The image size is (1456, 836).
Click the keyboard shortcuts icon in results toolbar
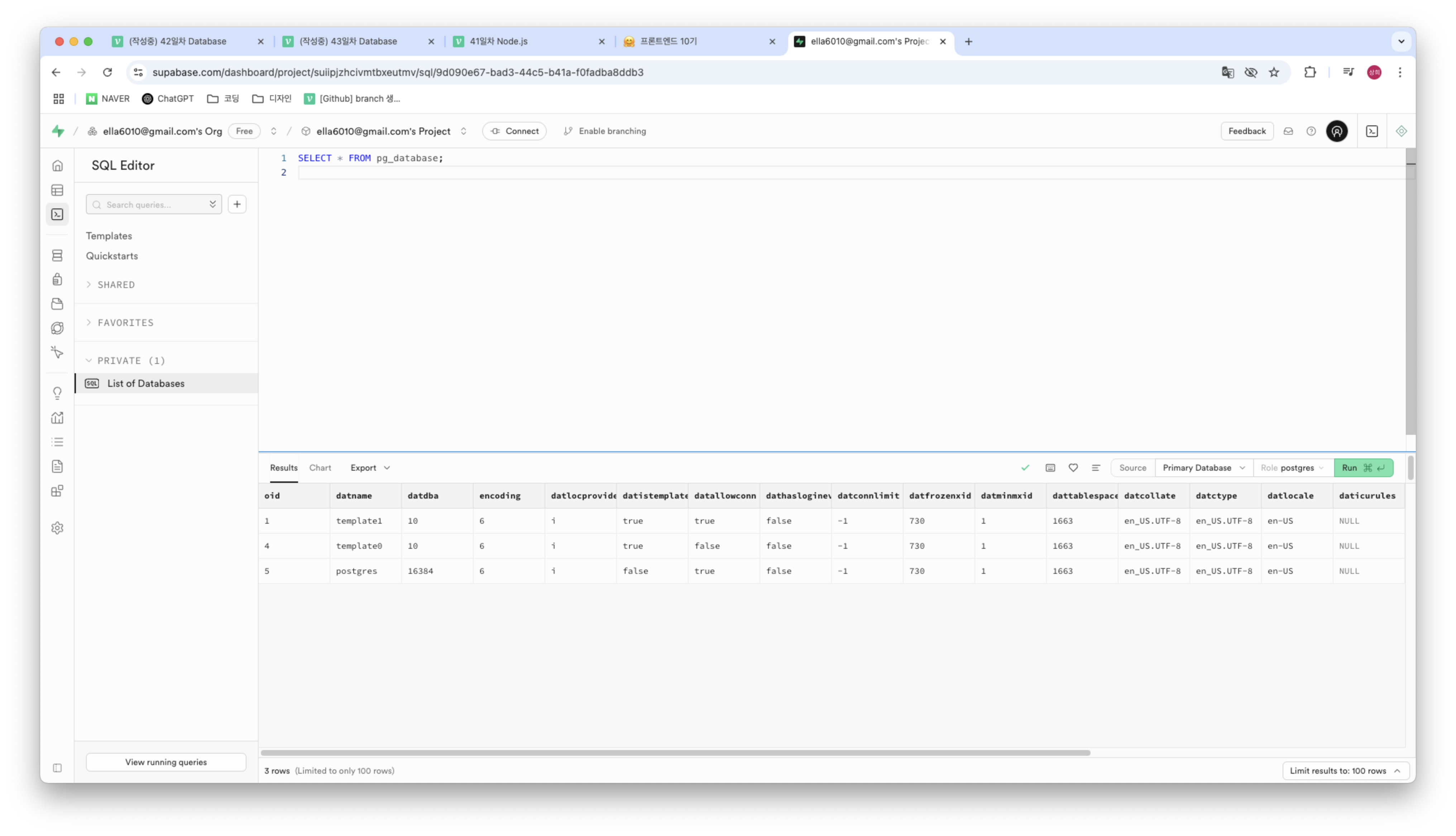coord(1050,468)
